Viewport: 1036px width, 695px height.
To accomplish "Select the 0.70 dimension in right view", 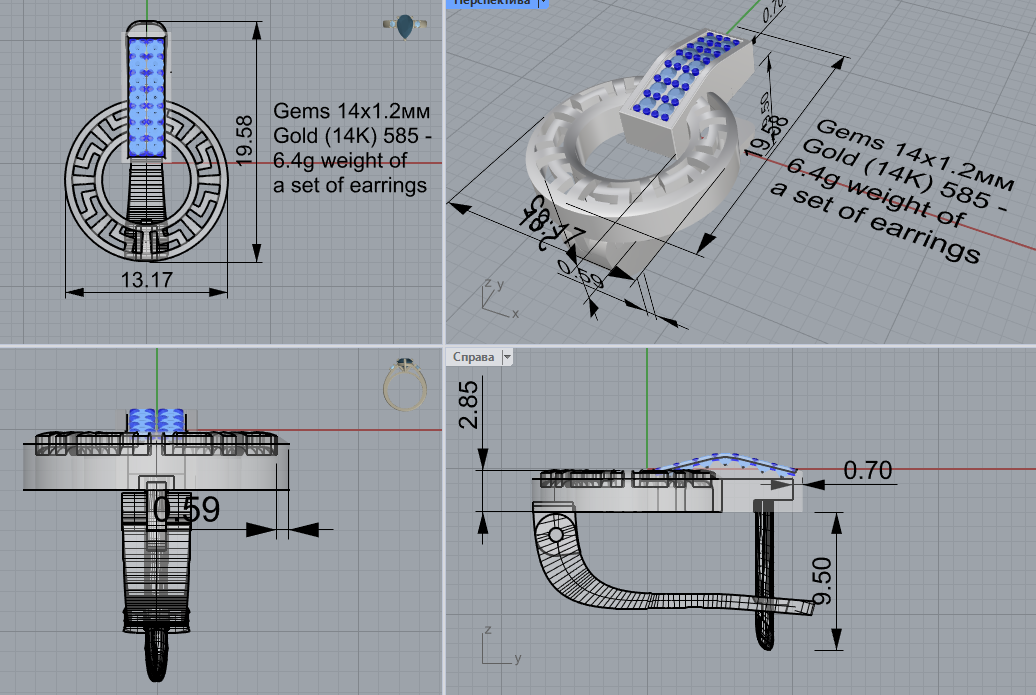I will (x=868, y=471).
